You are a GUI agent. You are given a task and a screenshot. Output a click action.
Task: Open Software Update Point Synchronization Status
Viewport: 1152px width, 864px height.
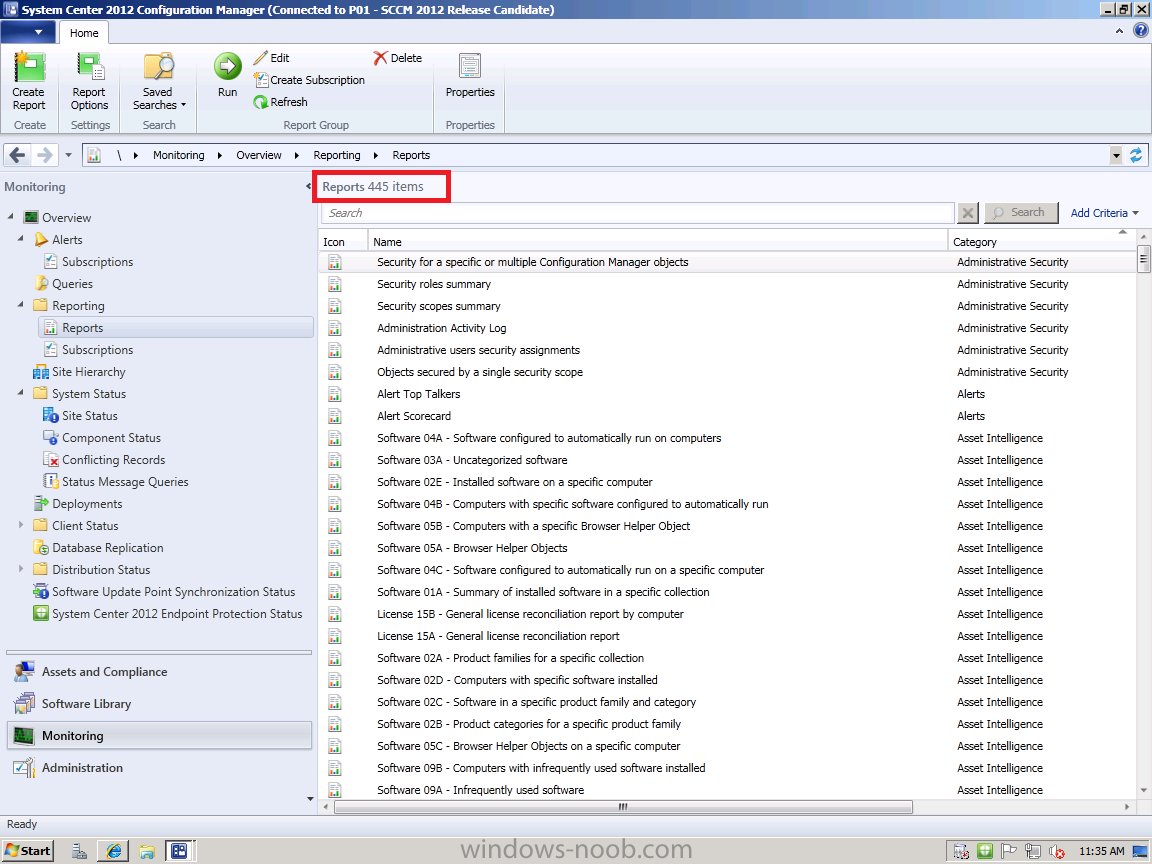173,592
